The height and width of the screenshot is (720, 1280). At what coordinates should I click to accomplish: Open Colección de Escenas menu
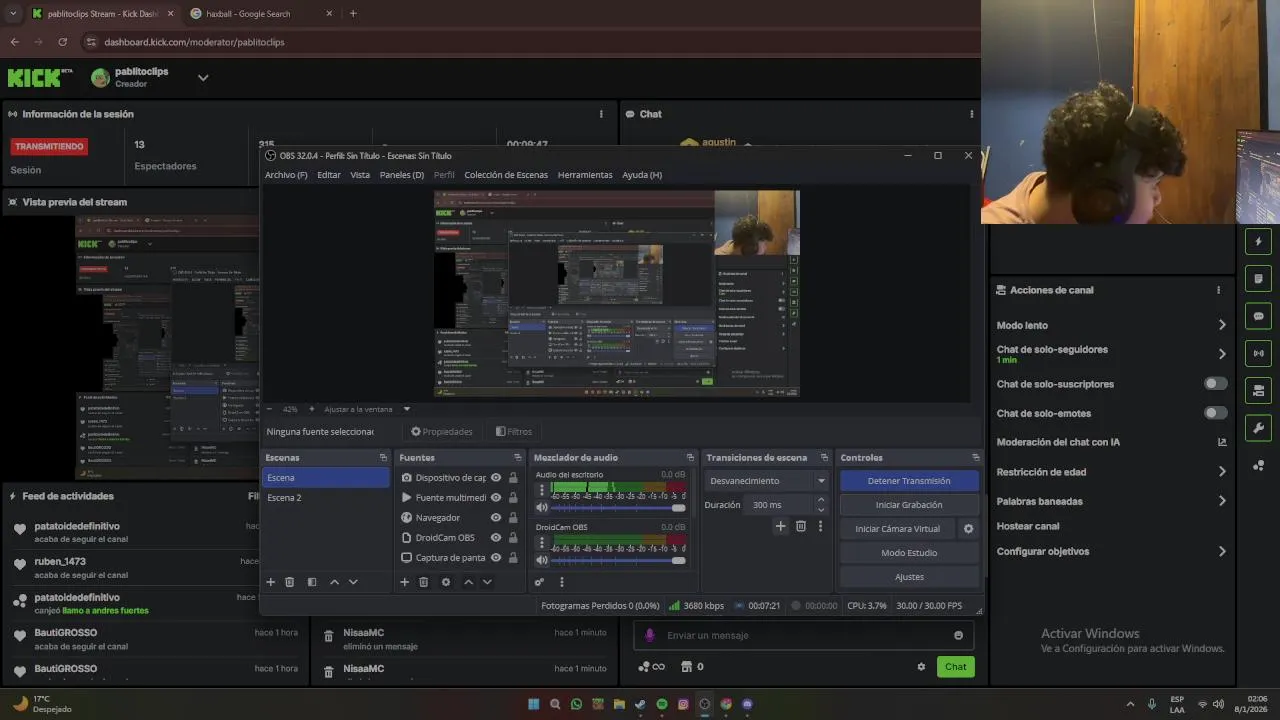506,175
